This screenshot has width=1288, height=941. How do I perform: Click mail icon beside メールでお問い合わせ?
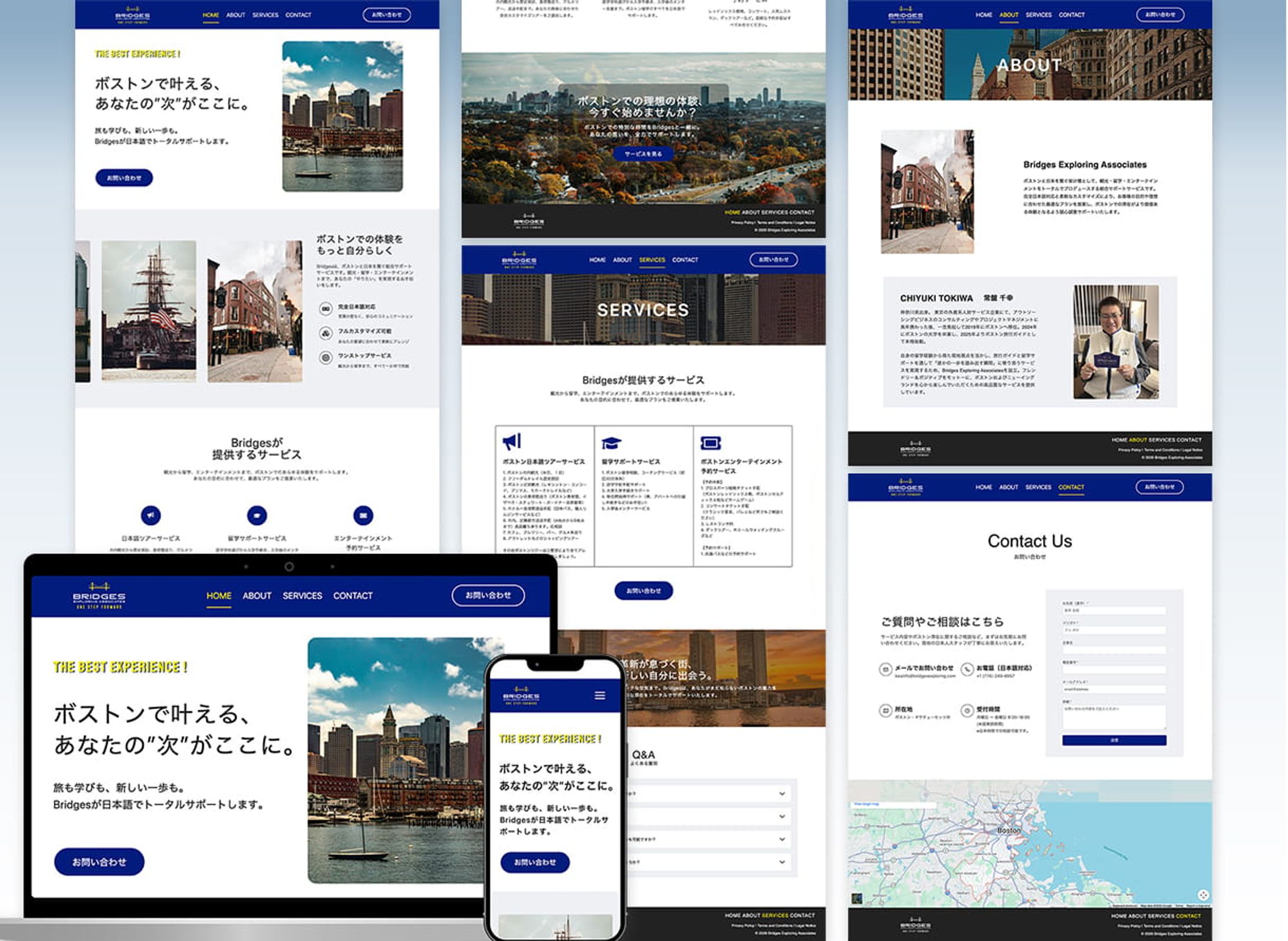tap(885, 669)
